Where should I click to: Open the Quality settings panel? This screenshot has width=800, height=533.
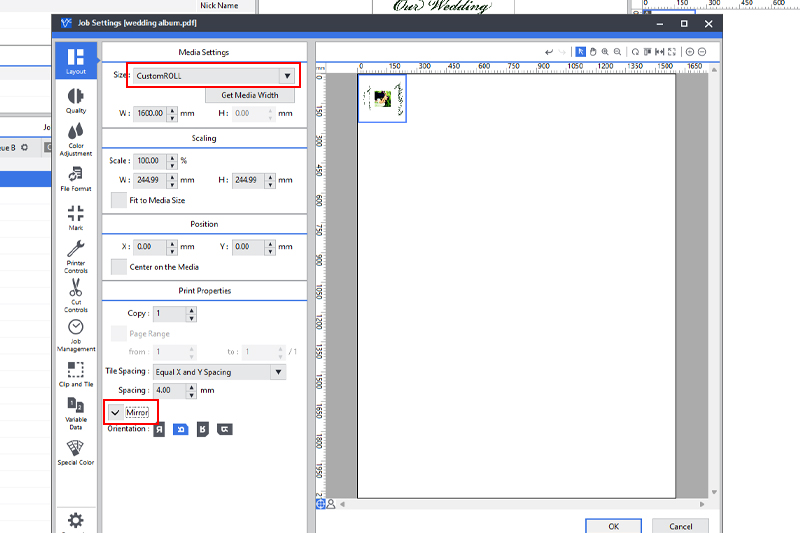point(76,100)
